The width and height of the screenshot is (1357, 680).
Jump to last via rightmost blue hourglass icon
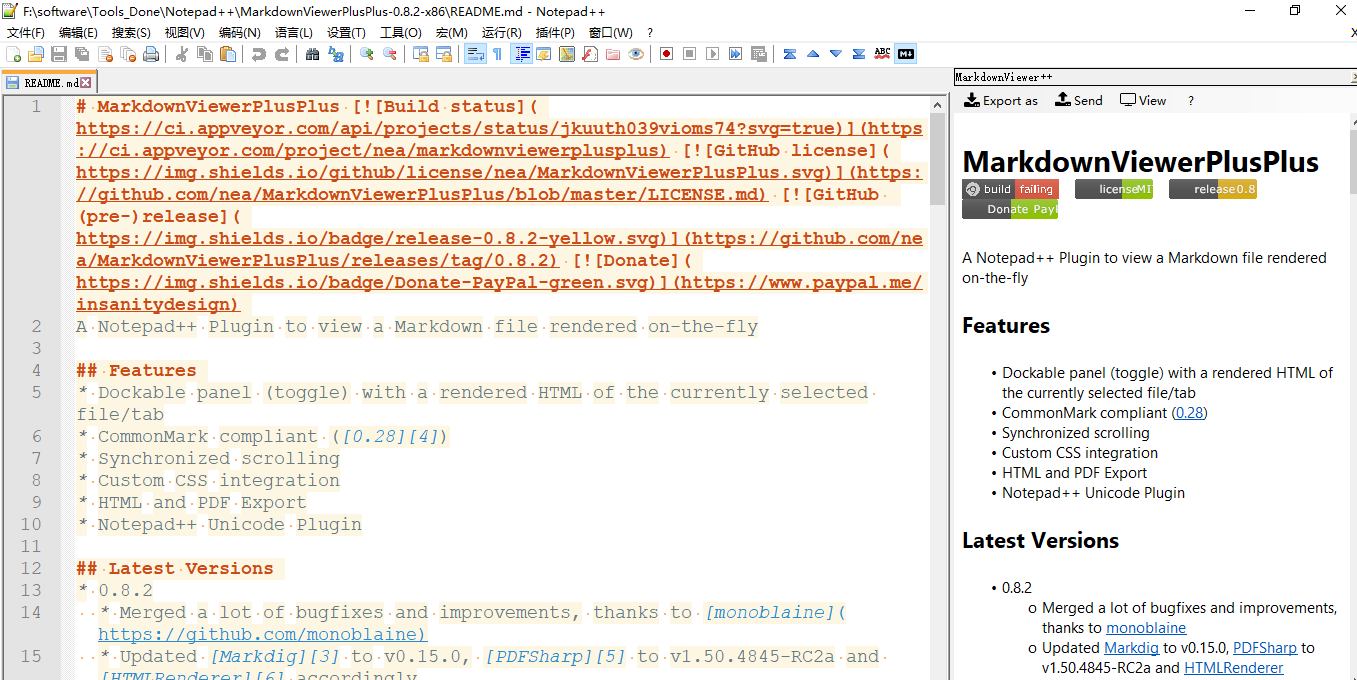click(x=859, y=54)
